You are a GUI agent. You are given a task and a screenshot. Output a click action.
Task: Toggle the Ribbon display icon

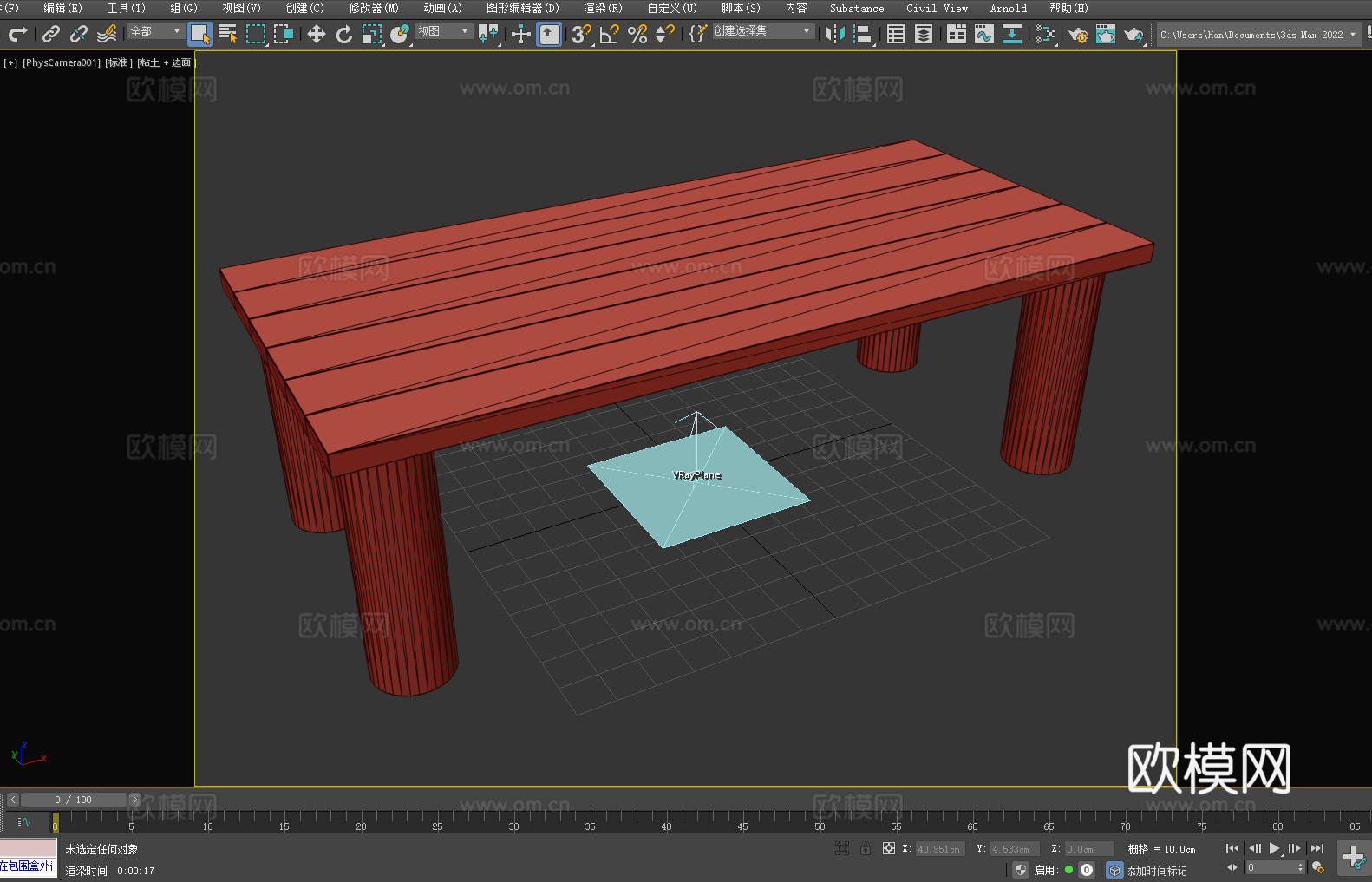957,34
